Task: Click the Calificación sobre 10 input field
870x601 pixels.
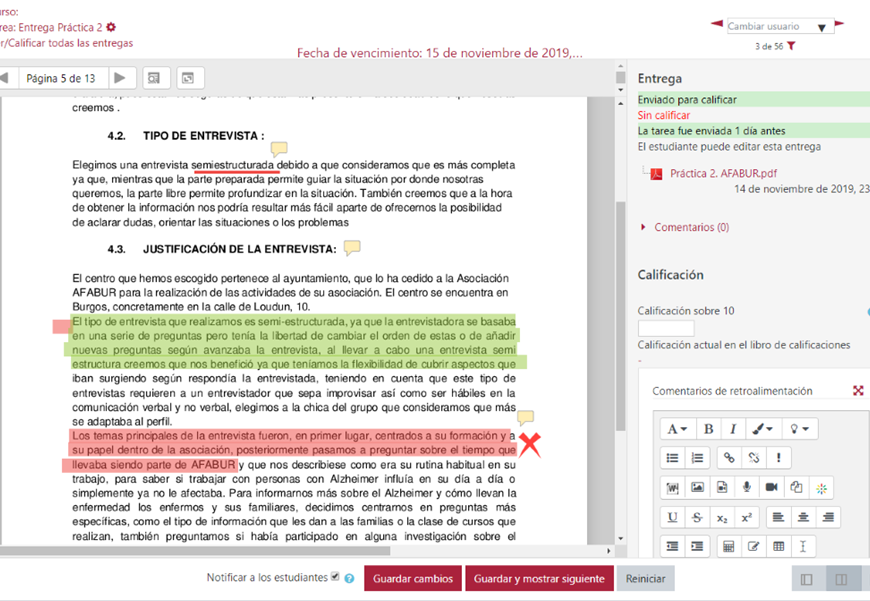Action: click(666, 328)
